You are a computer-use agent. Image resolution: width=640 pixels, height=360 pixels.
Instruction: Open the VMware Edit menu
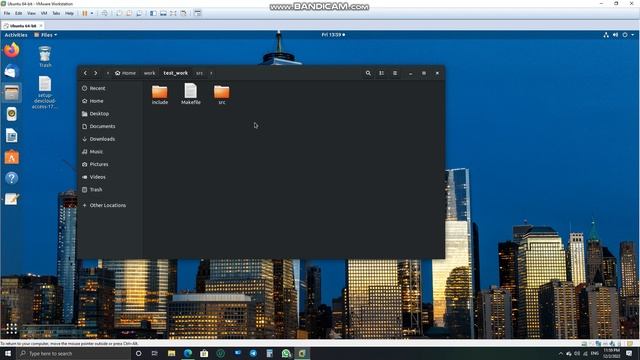click(18, 13)
